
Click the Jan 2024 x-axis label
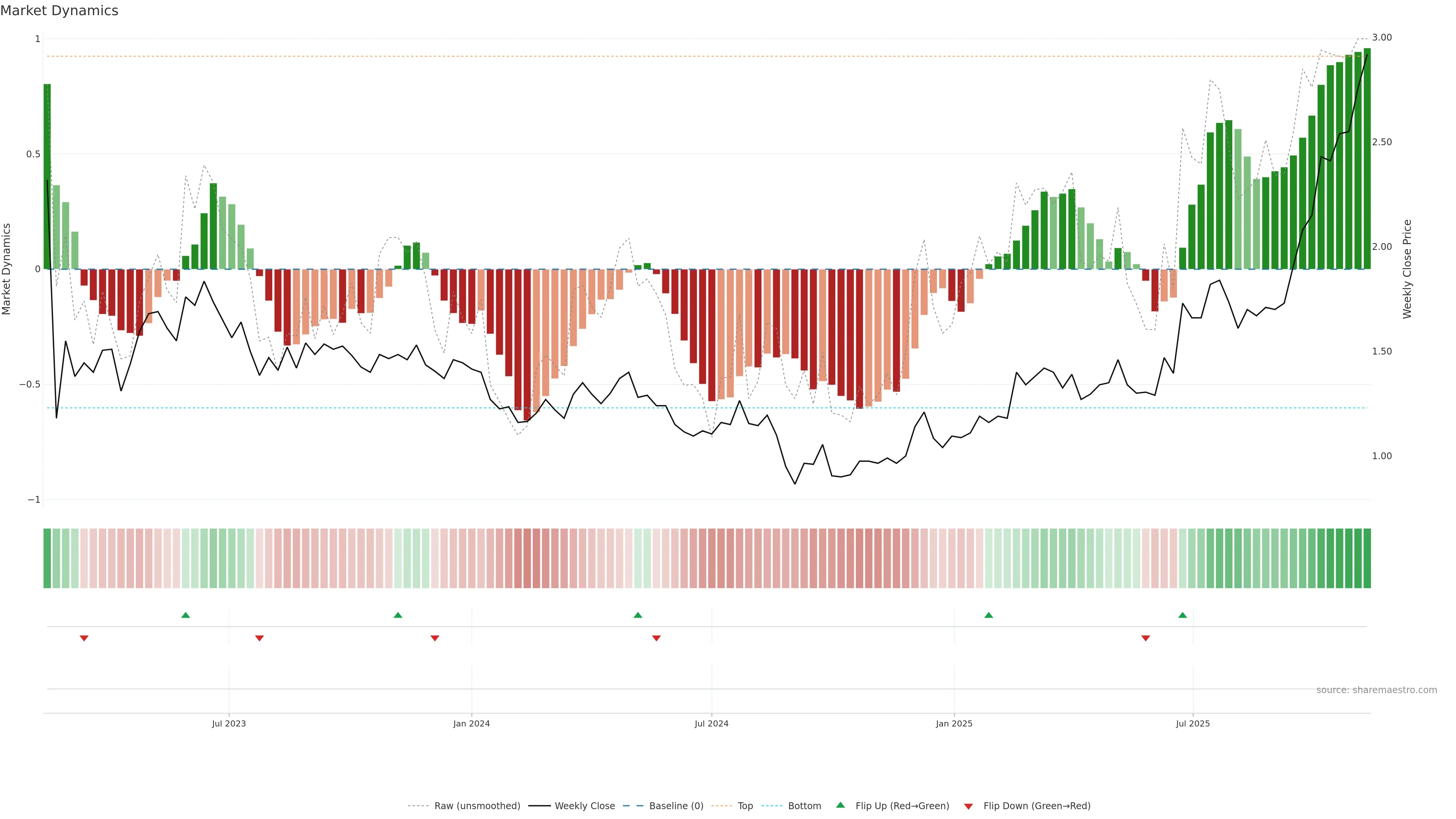(471, 723)
